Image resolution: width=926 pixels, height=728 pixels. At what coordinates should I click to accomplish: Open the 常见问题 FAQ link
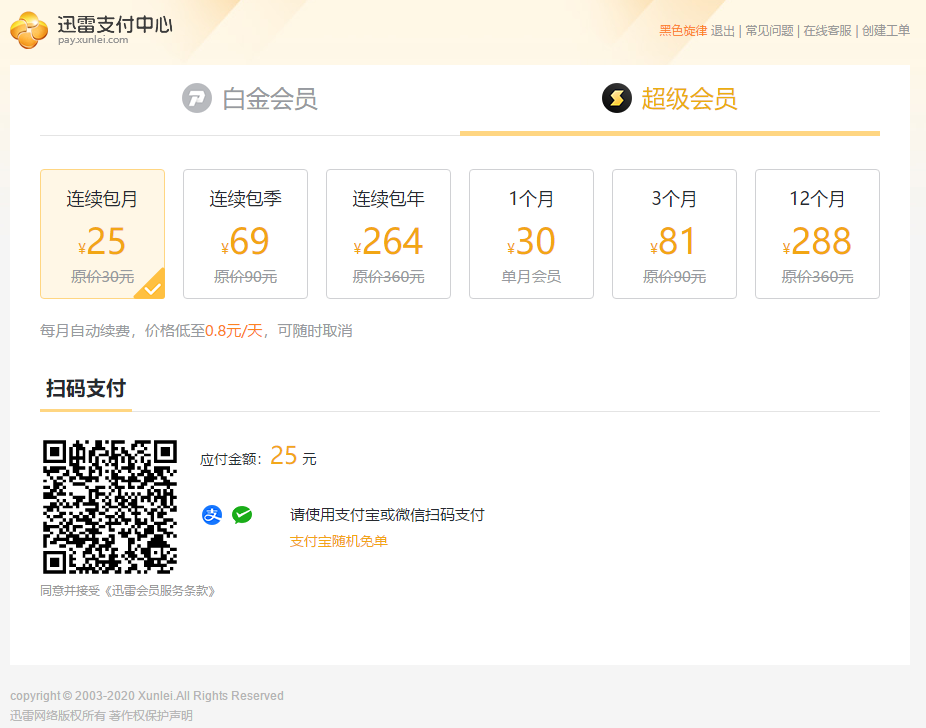pos(769,31)
